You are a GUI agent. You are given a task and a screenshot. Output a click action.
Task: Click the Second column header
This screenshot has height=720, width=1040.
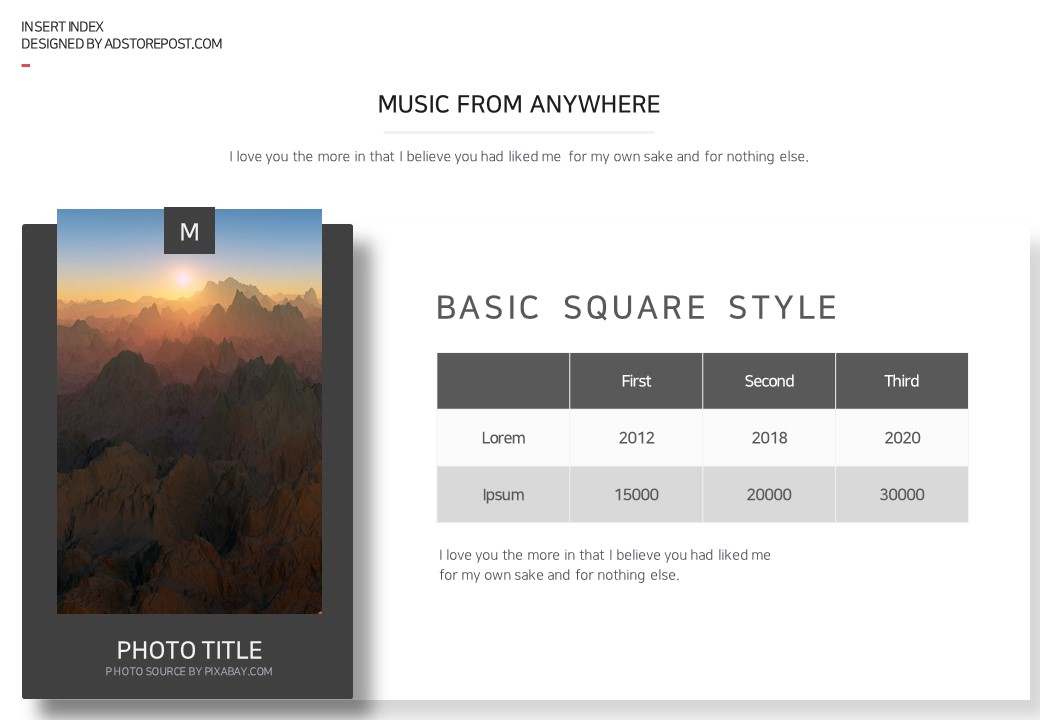(x=769, y=381)
